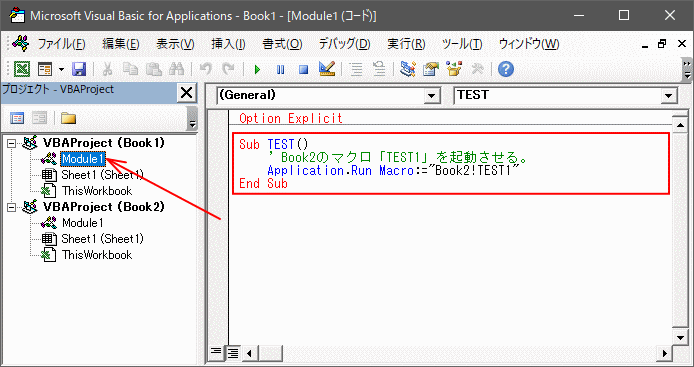Screen dimensions: 694x367
Task: Select Sheet1 (Sheet1) under Book1
Action: tap(102, 175)
